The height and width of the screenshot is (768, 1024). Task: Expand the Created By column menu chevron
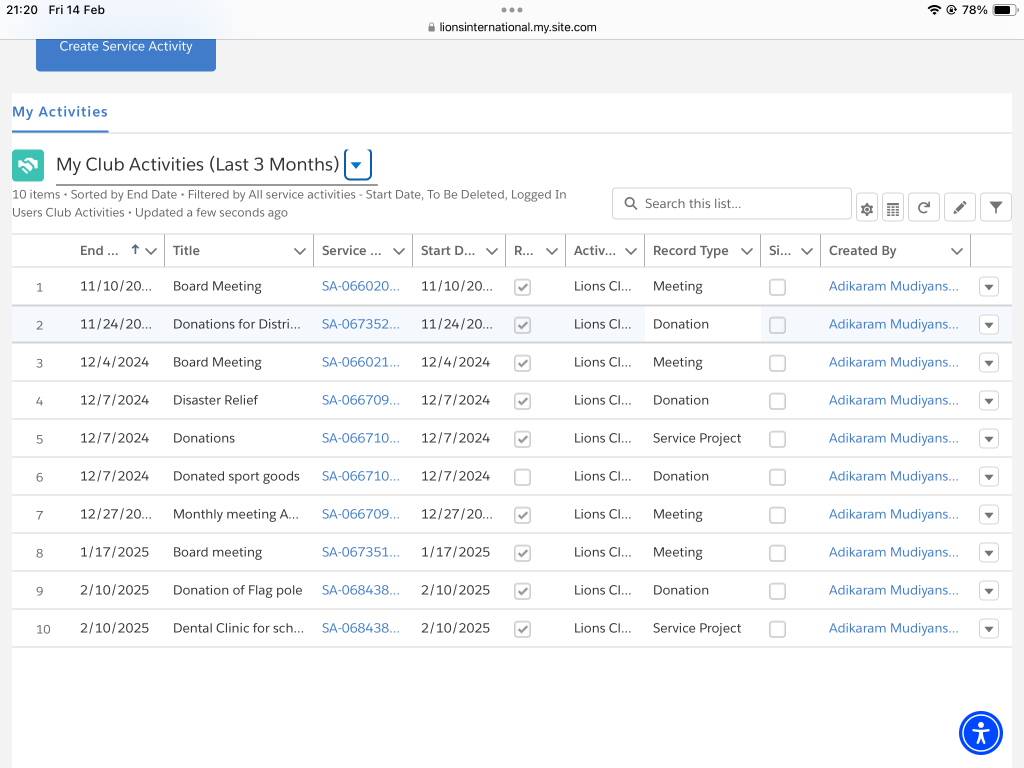point(957,251)
